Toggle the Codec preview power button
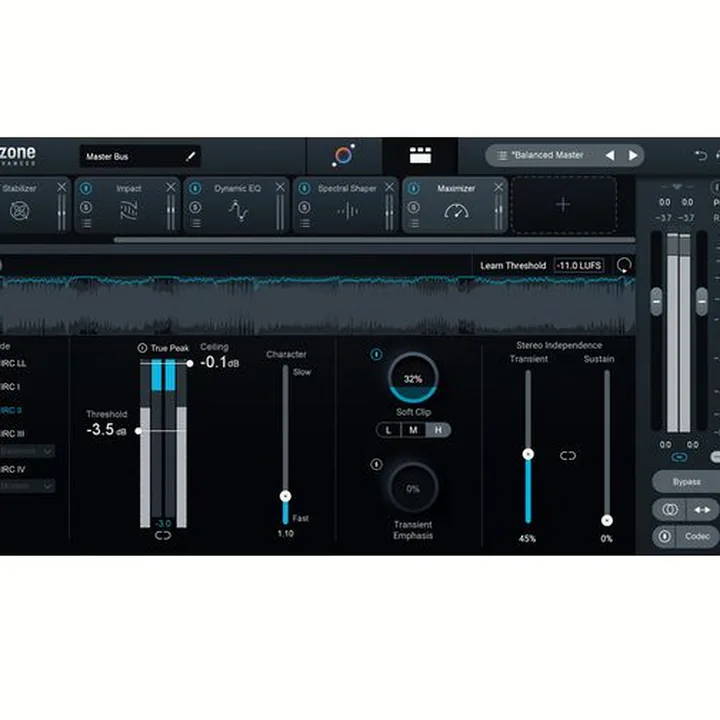The image size is (720, 720). [x=664, y=536]
